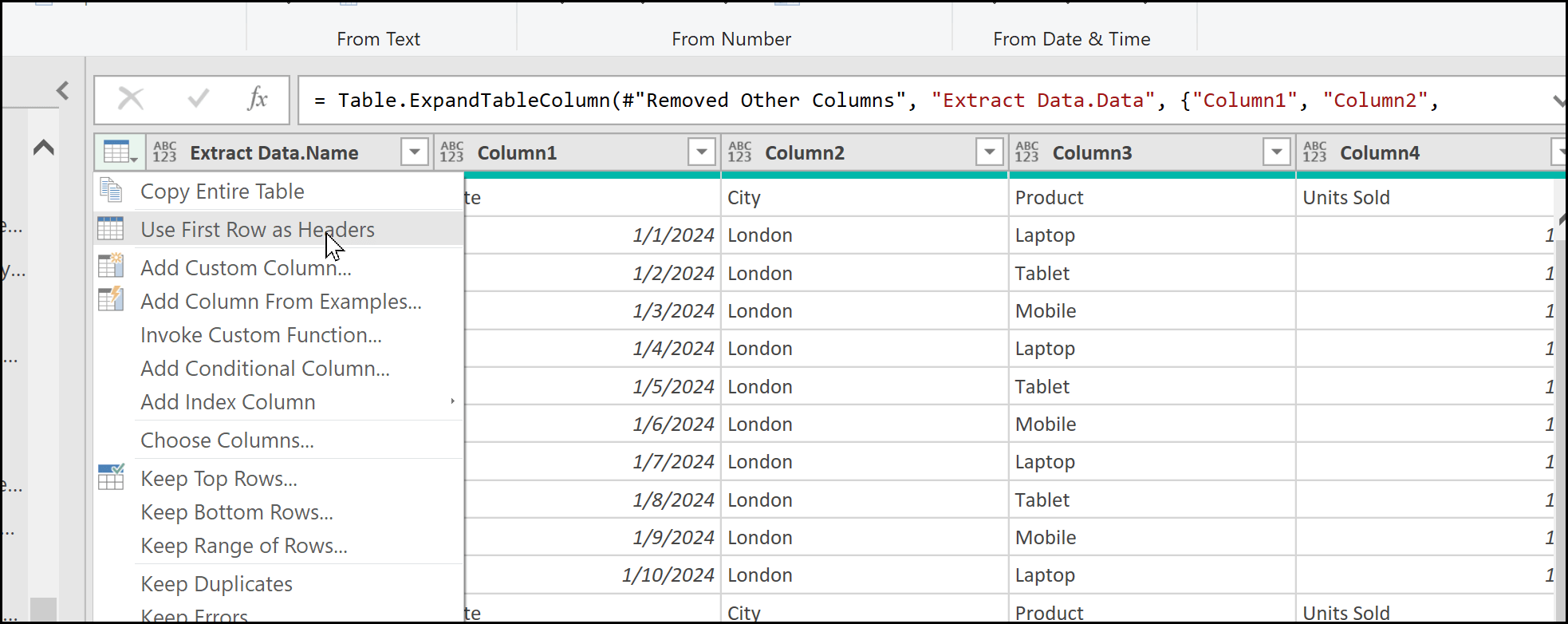The image size is (1568, 624).
Task: Open Add Index Column submenu
Action: click(227, 402)
